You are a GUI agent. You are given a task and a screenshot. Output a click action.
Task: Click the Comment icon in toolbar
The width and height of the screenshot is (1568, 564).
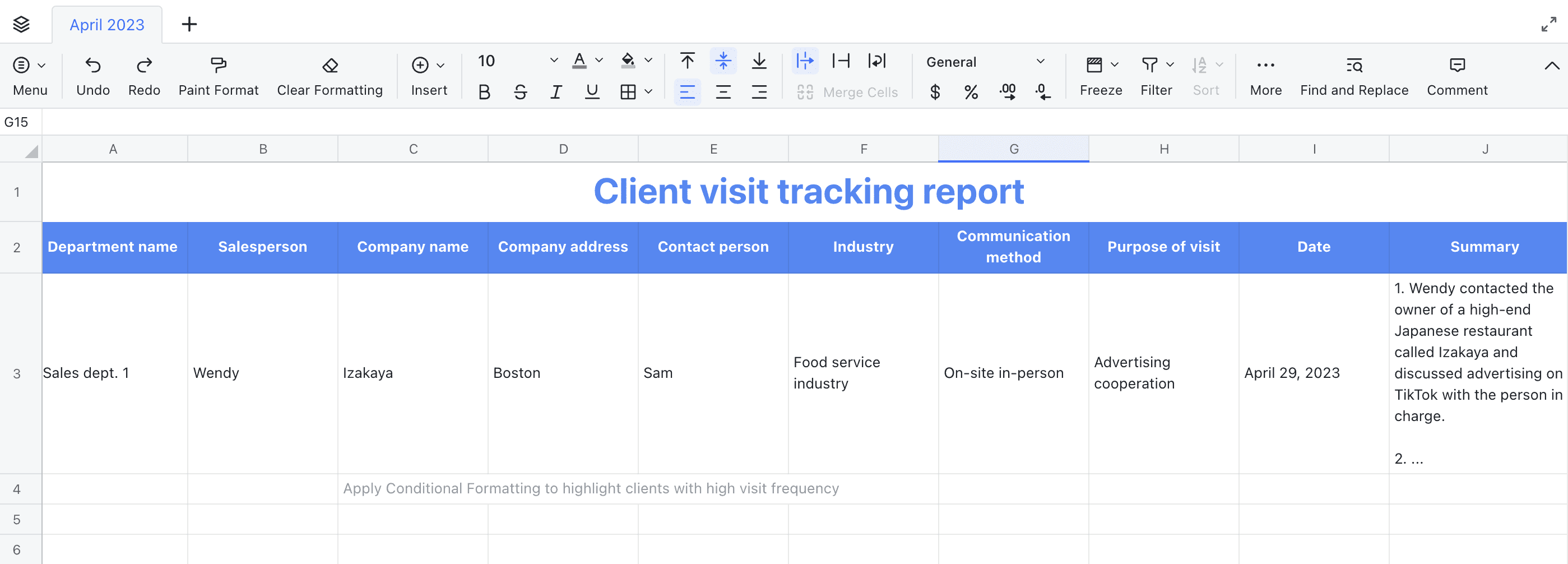click(1456, 64)
